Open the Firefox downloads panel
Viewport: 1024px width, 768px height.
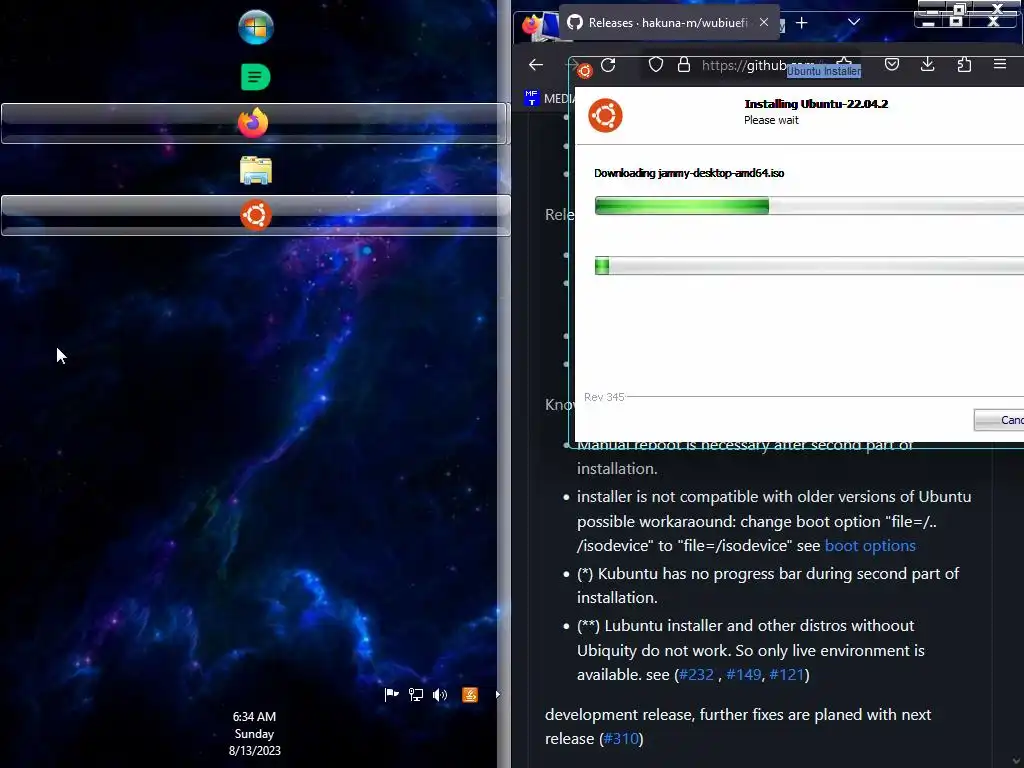[x=927, y=64]
